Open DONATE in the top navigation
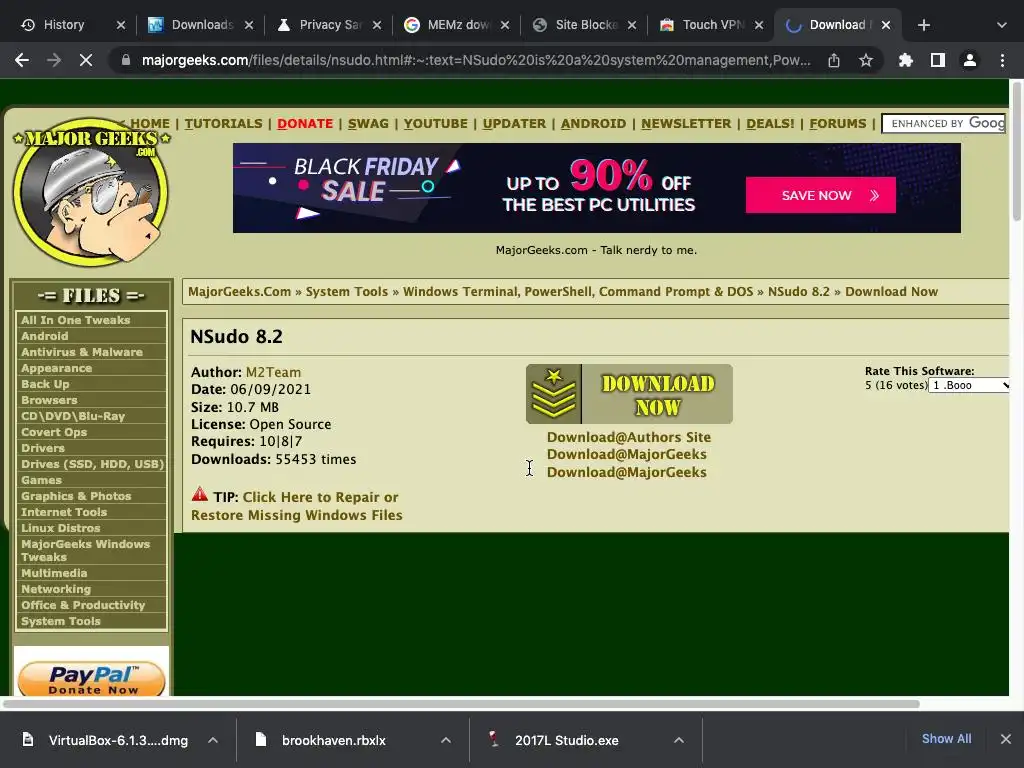 coord(305,123)
